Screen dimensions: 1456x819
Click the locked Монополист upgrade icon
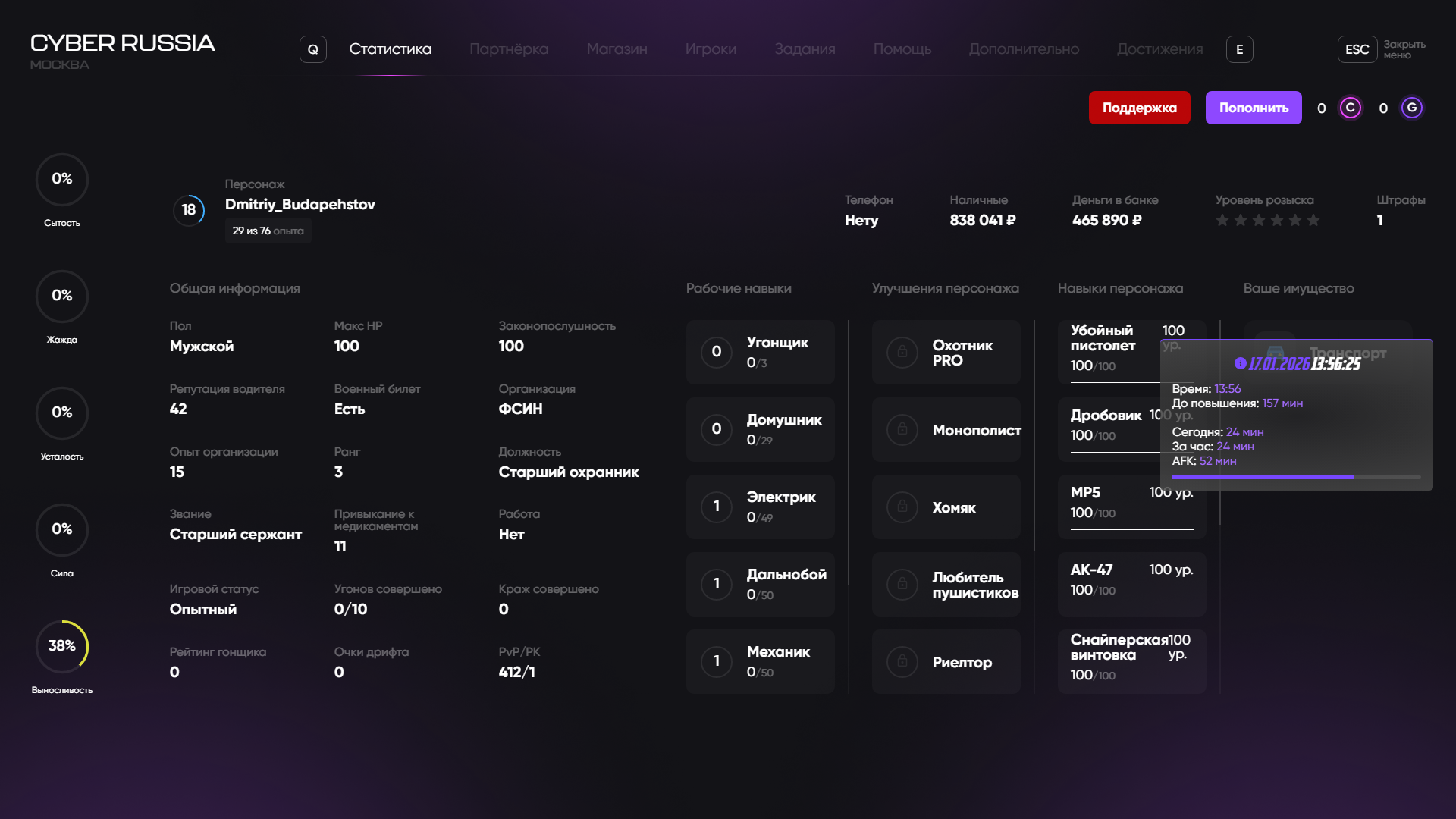(x=902, y=429)
